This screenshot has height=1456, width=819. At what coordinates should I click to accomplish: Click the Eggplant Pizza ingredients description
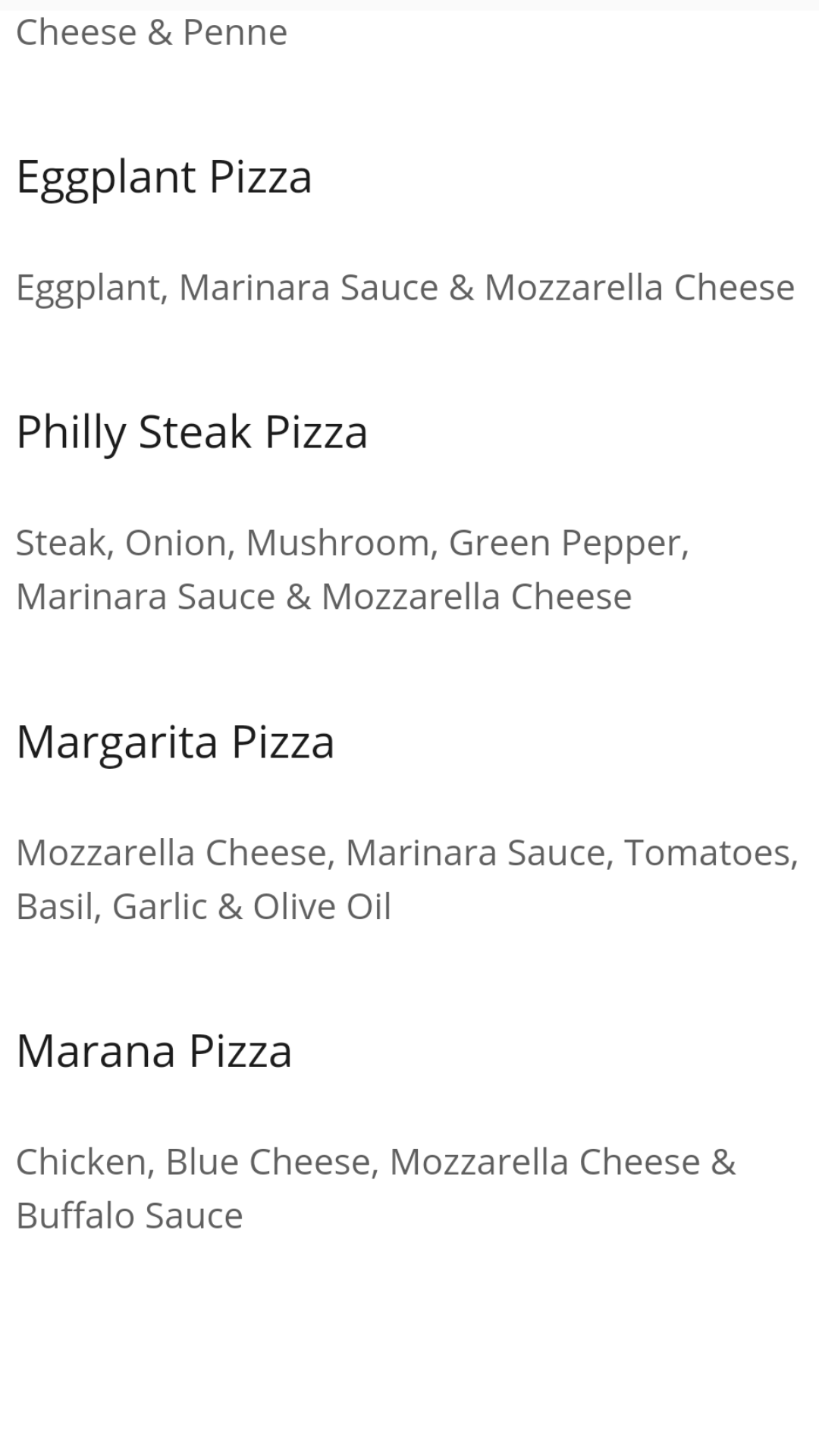[x=405, y=288]
